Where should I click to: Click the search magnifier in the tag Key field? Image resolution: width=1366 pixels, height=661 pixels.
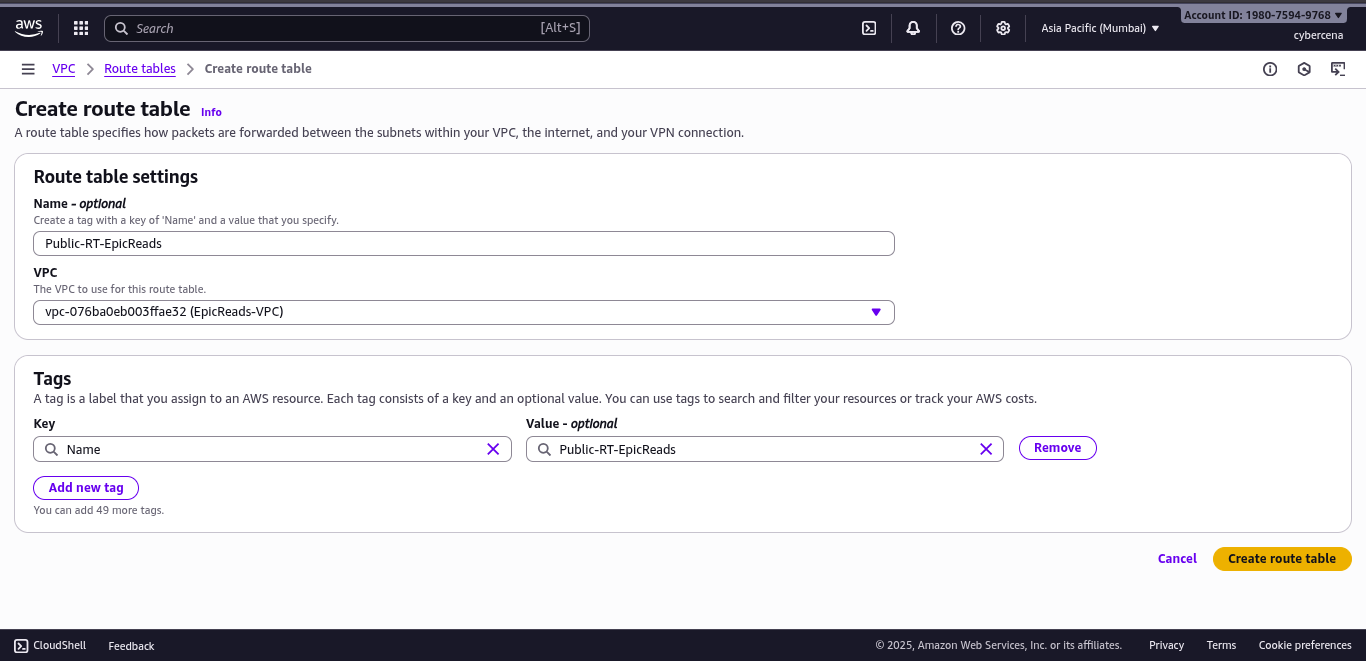[51, 449]
